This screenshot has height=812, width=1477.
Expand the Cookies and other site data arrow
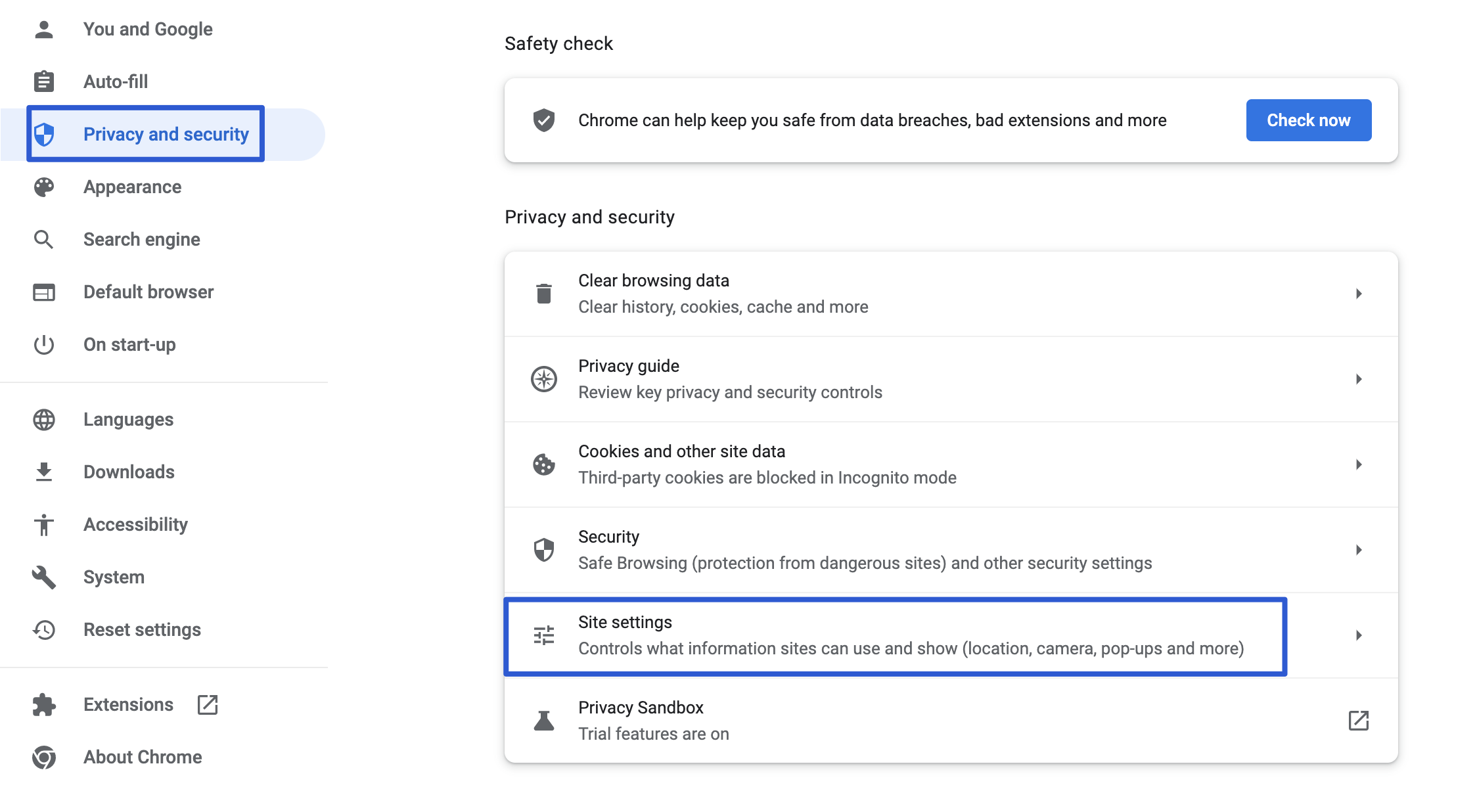1359,464
